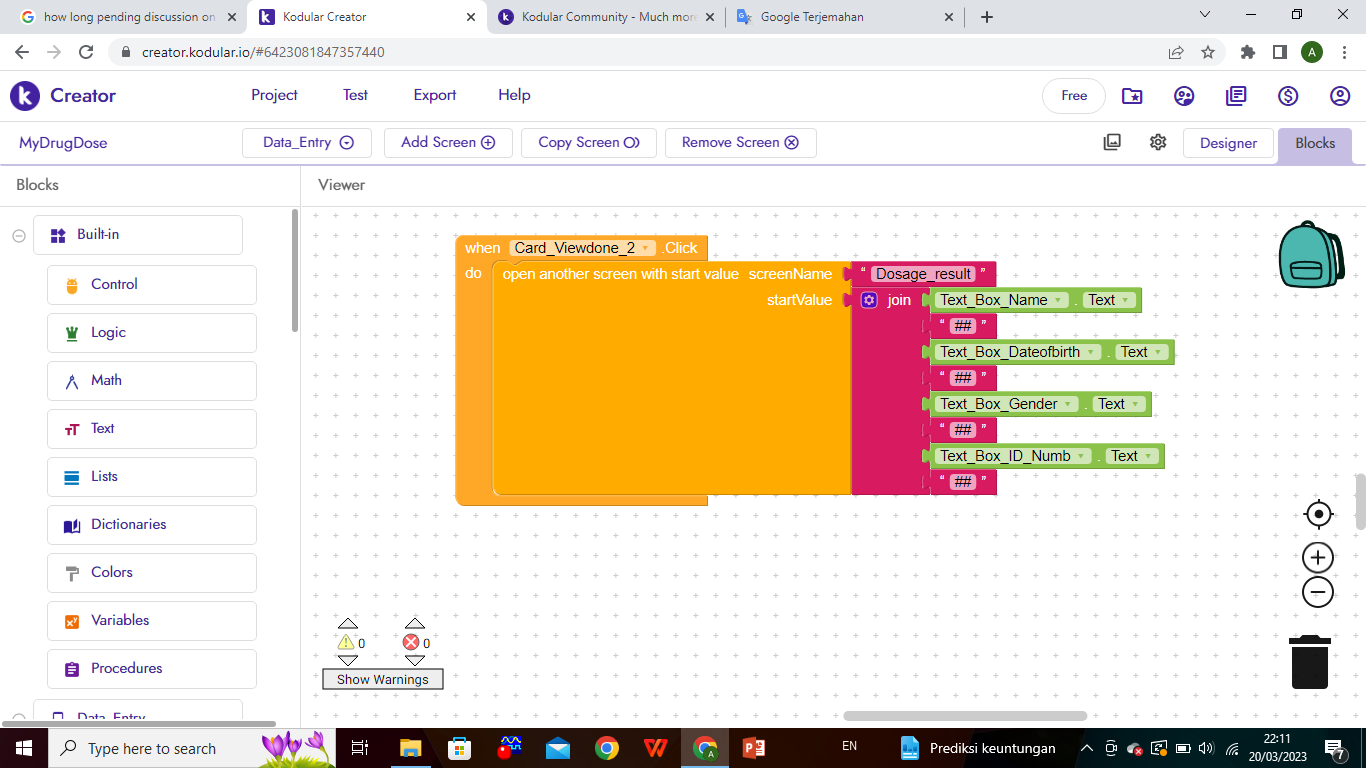
Task: Click the Free plan button
Action: 1073,95
